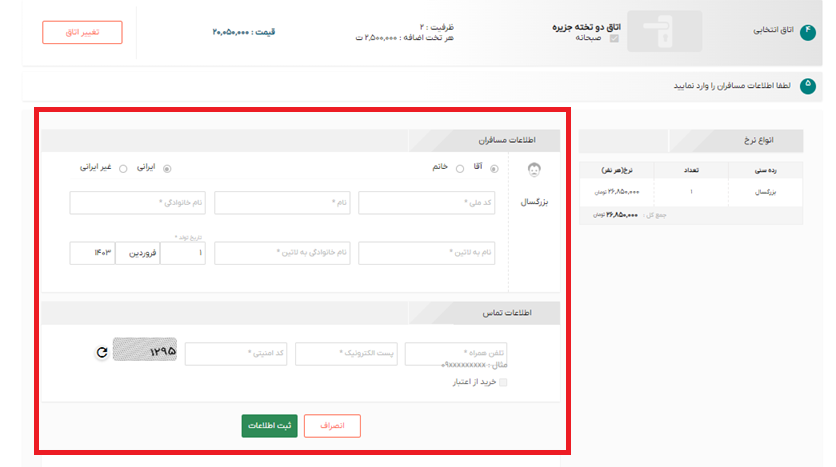Click the کد امنیتی security code field

[236, 354]
